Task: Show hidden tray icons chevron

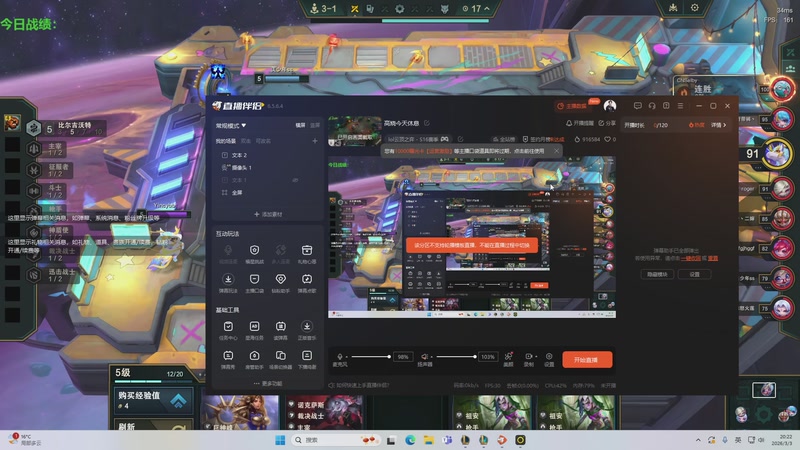Action: click(698, 440)
